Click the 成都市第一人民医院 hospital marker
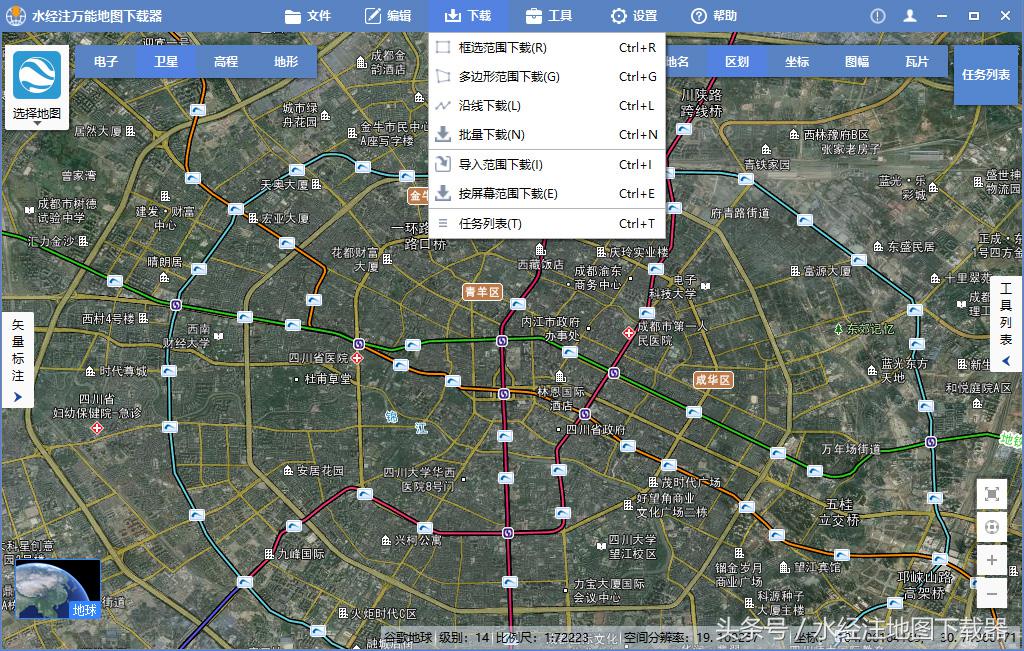The image size is (1024, 651). pyautogui.click(x=628, y=333)
